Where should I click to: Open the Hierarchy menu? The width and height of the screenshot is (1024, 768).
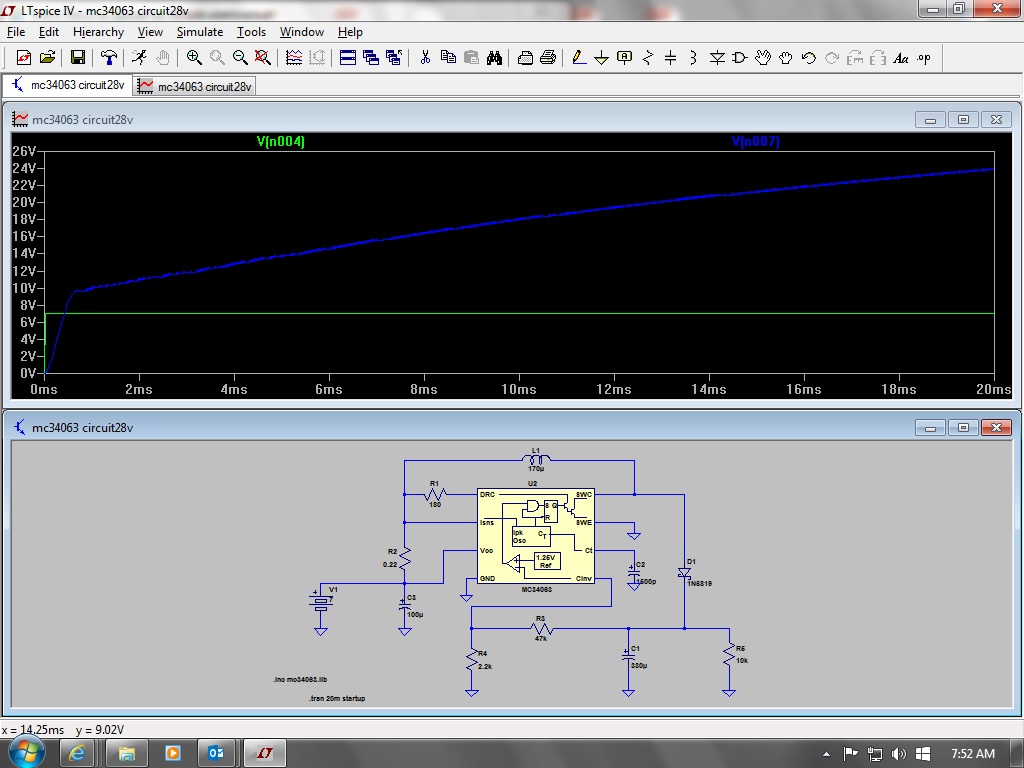[x=98, y=32]
